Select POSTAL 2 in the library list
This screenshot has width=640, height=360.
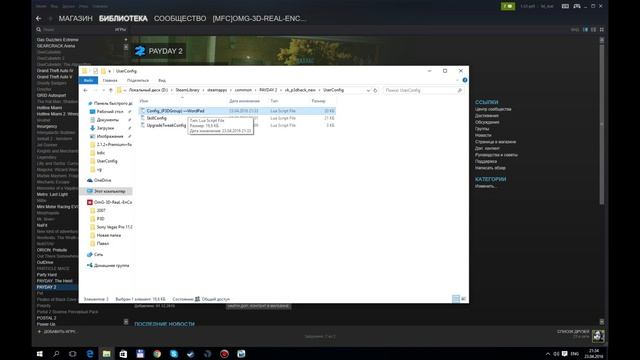click(47, 318)
